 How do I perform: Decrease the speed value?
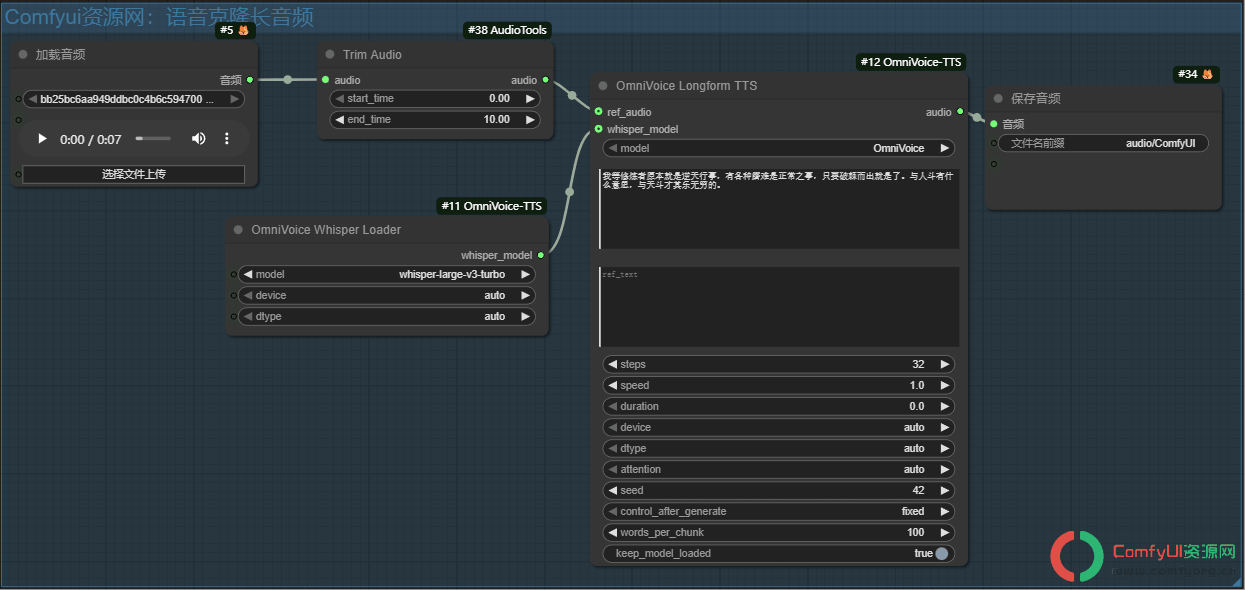tap(612, 385)
